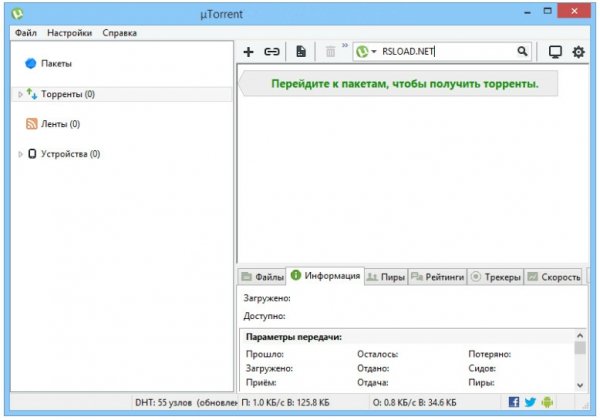Image resolution: width=600 pixels, height=420 pixels.
Task: Switch to the Рейтинги tab
Action: click(438, 277)
